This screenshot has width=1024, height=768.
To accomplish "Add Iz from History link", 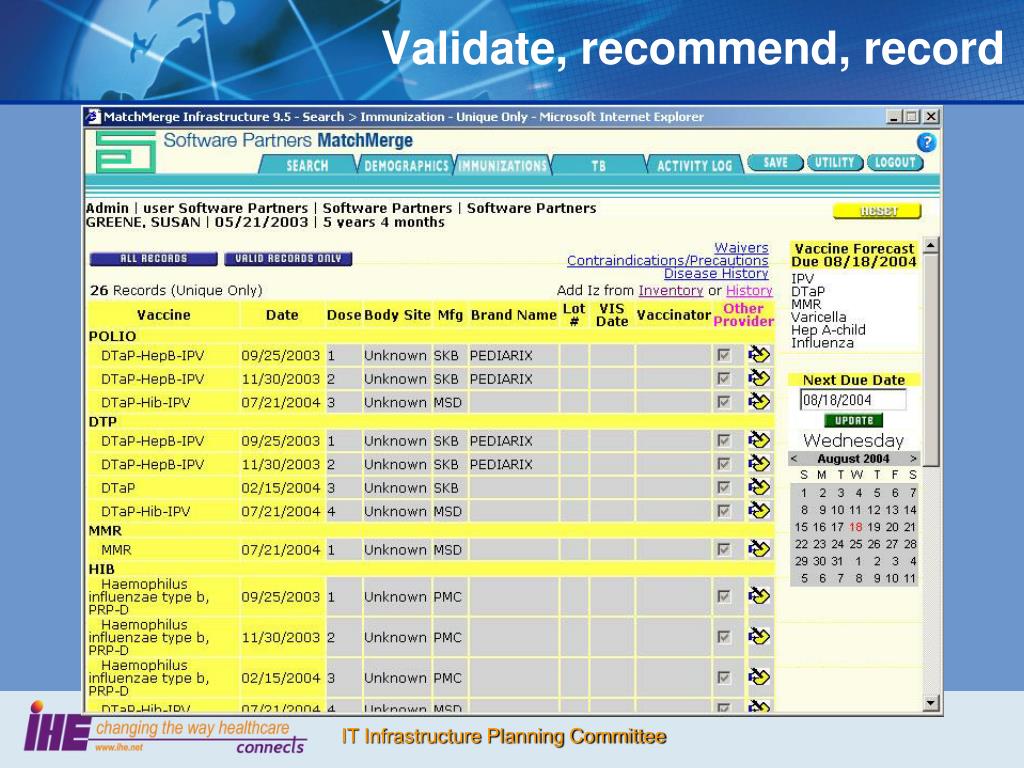I will pyautogui.click(x=749, y=291).
